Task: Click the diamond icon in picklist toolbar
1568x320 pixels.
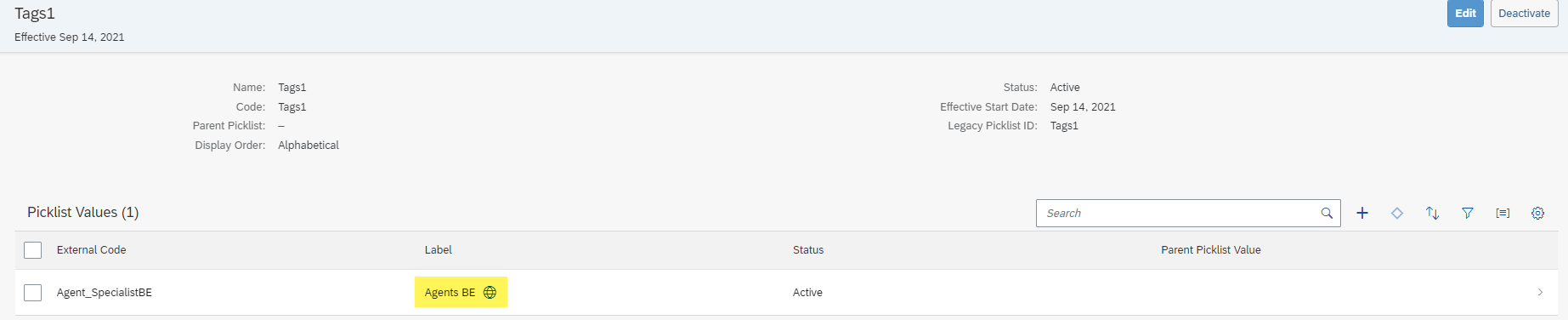Action: coord(1397,213)
